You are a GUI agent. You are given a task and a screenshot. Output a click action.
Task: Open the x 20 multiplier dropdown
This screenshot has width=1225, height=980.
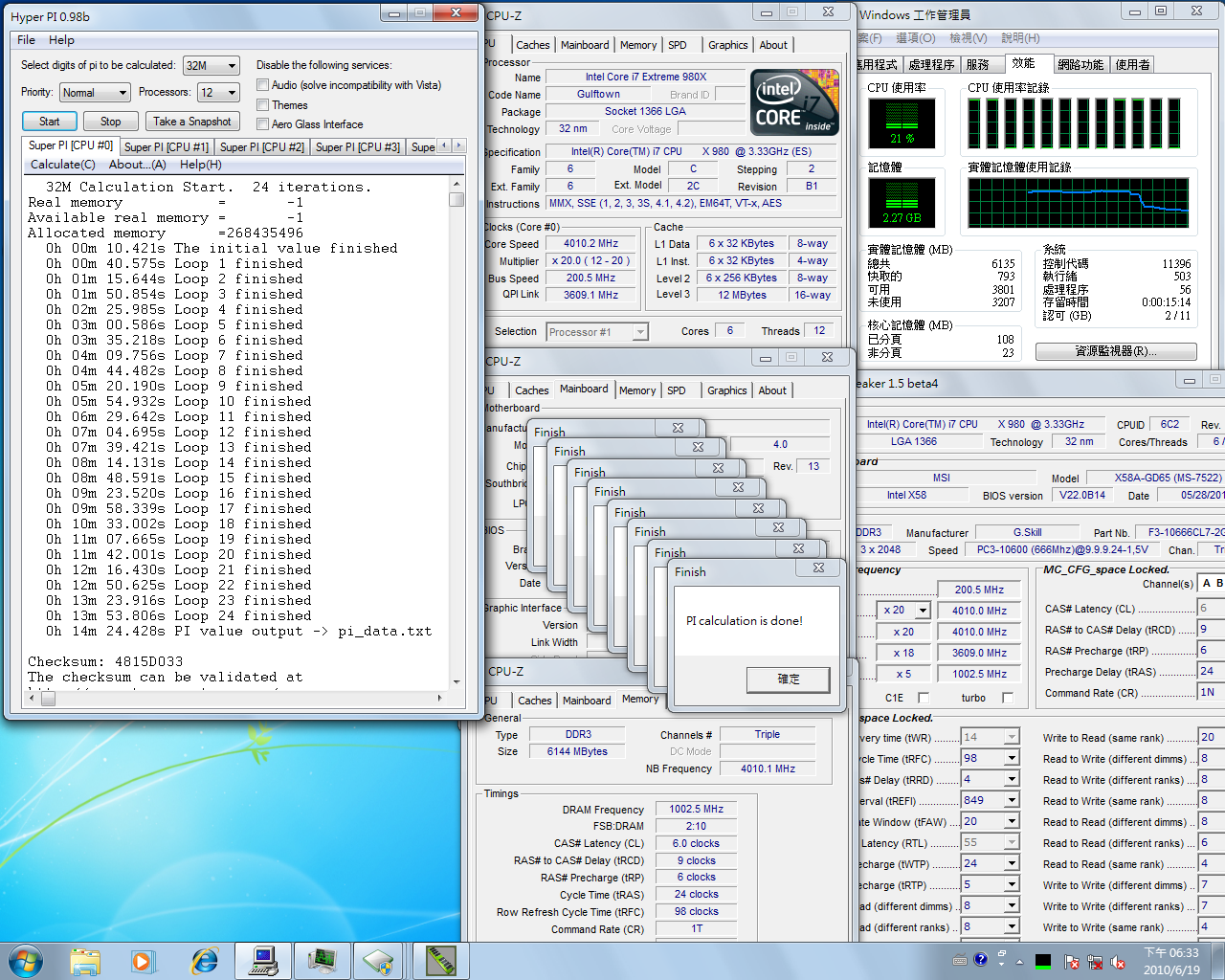(923, 611)
